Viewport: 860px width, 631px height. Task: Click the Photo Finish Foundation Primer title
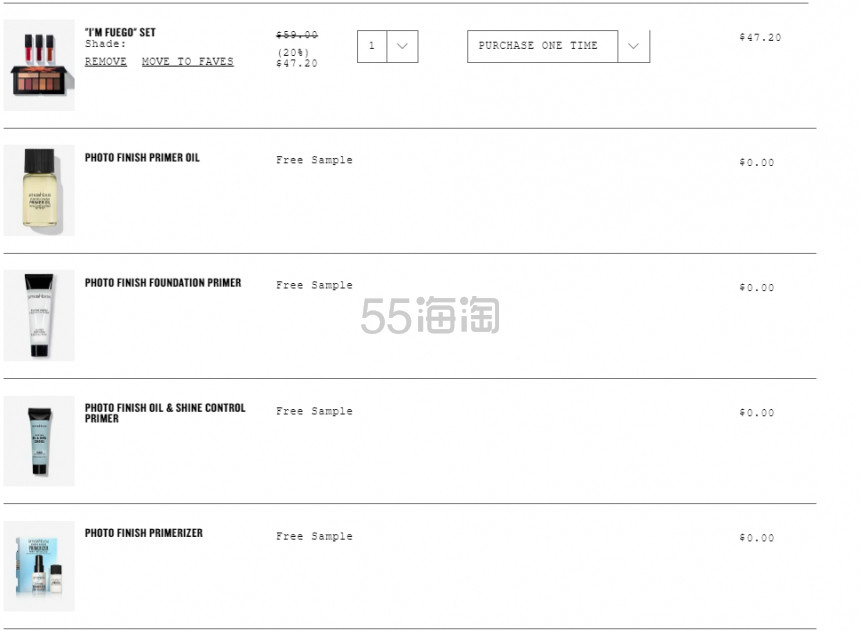pyautogui.click(x=163, y=283)
